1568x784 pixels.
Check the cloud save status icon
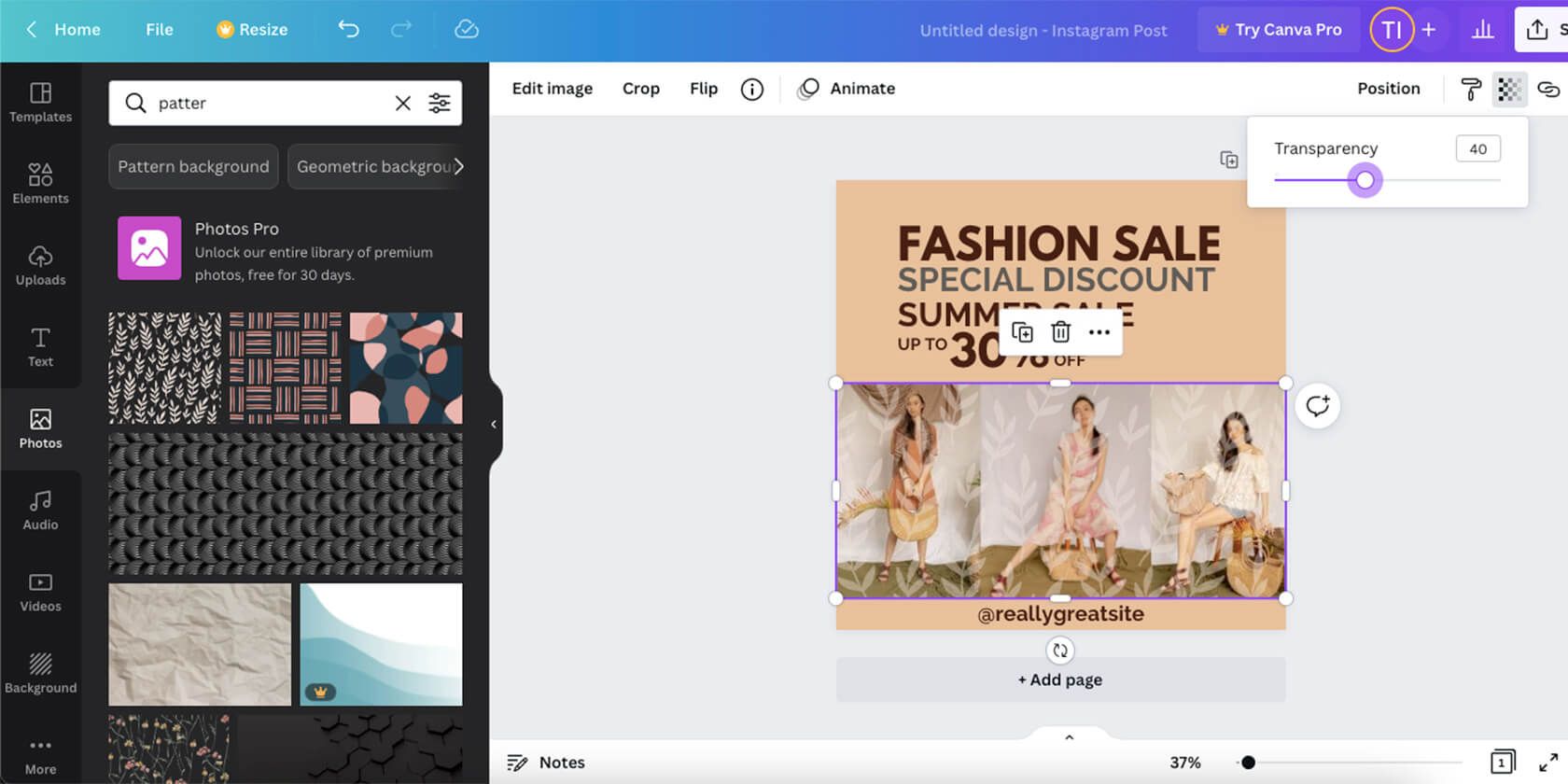pyautogui.click(x=467, y=30)
